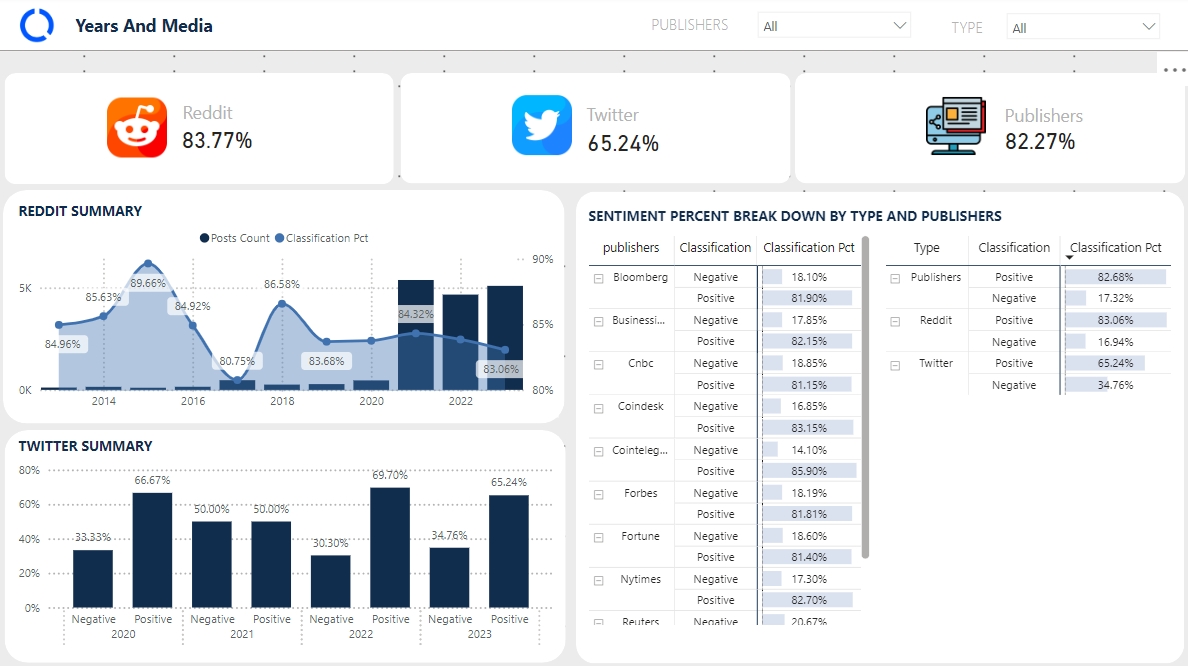Open the TYPE dropdown filter
This screenshot has width=1188, height=666.
point(1083,27)
